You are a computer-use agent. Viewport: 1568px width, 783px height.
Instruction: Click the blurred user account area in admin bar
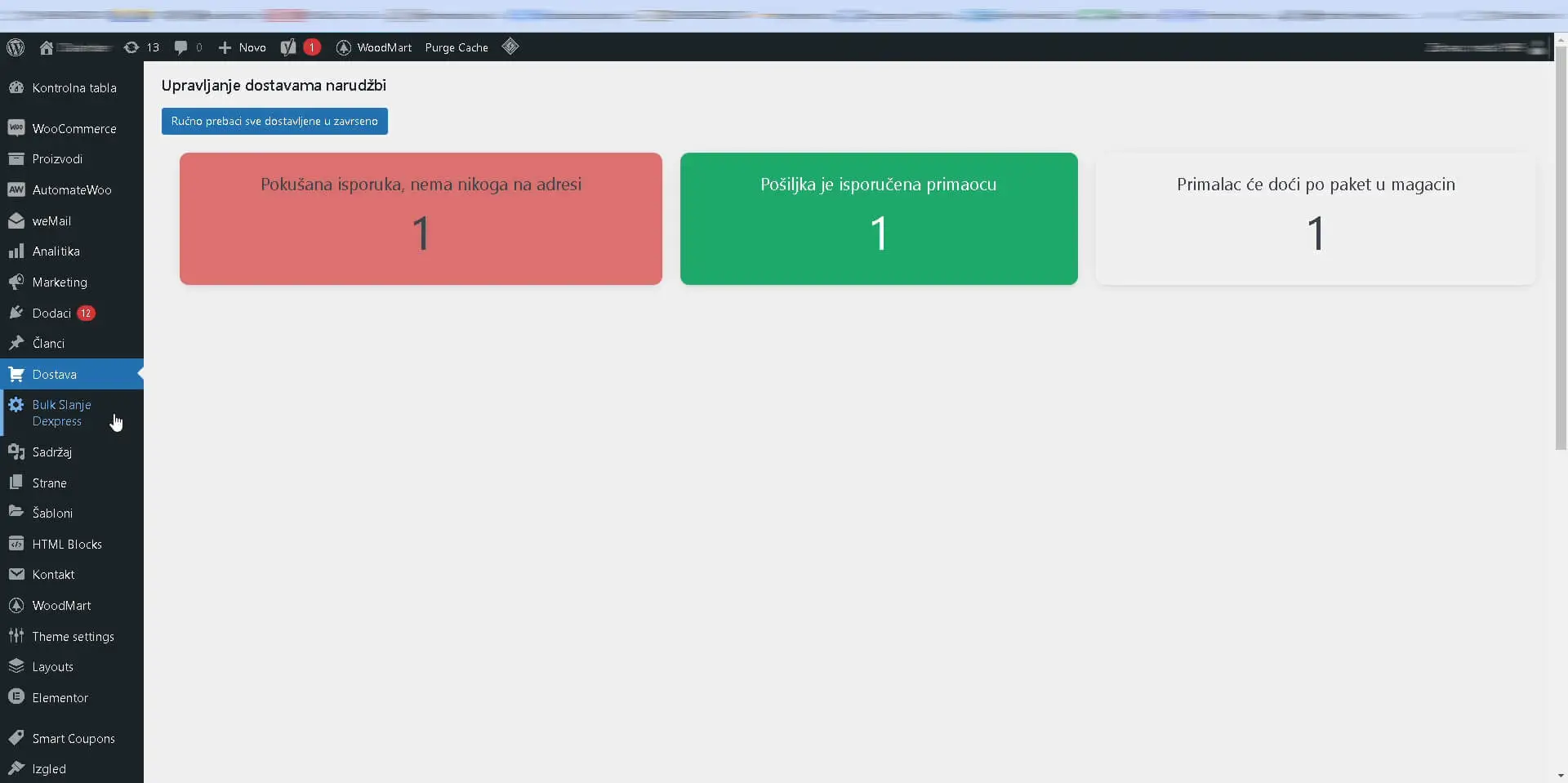pos(1485,47)
